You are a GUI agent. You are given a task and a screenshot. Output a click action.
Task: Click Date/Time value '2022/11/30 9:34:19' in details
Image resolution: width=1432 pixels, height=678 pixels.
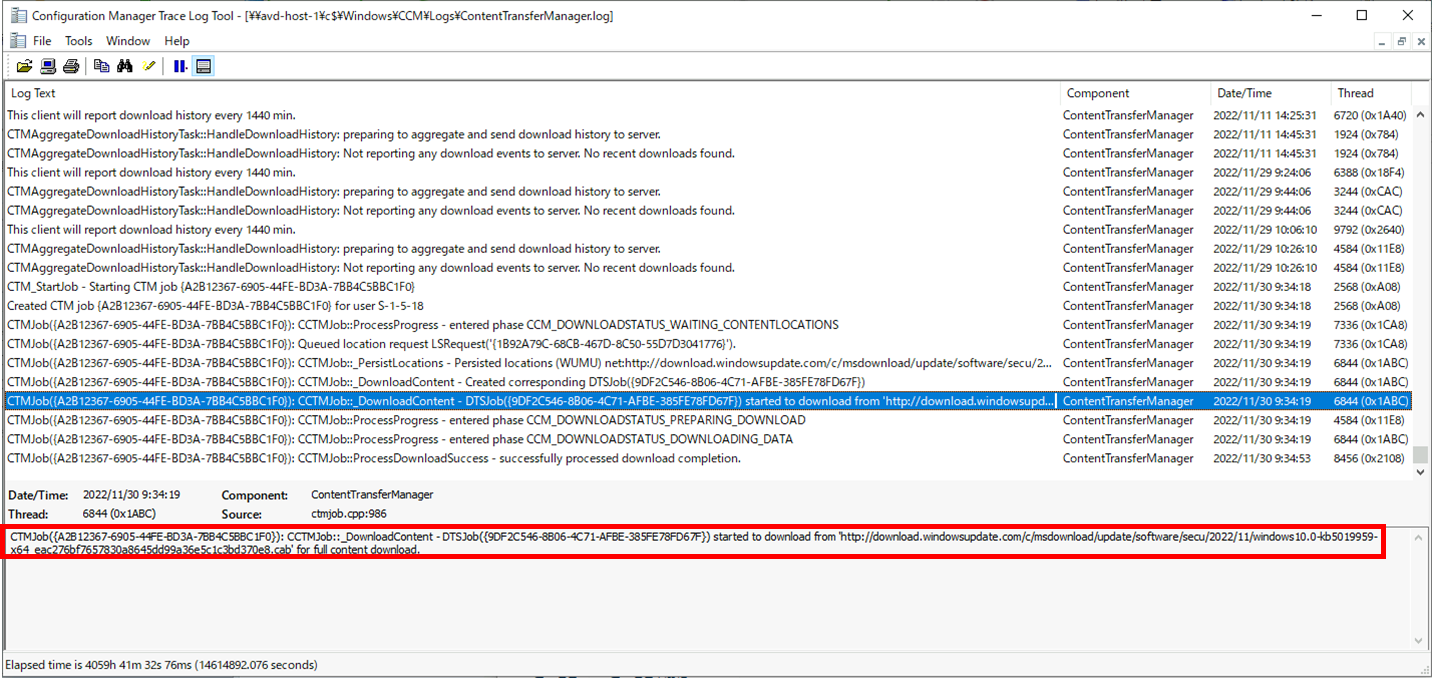point(131,495)
